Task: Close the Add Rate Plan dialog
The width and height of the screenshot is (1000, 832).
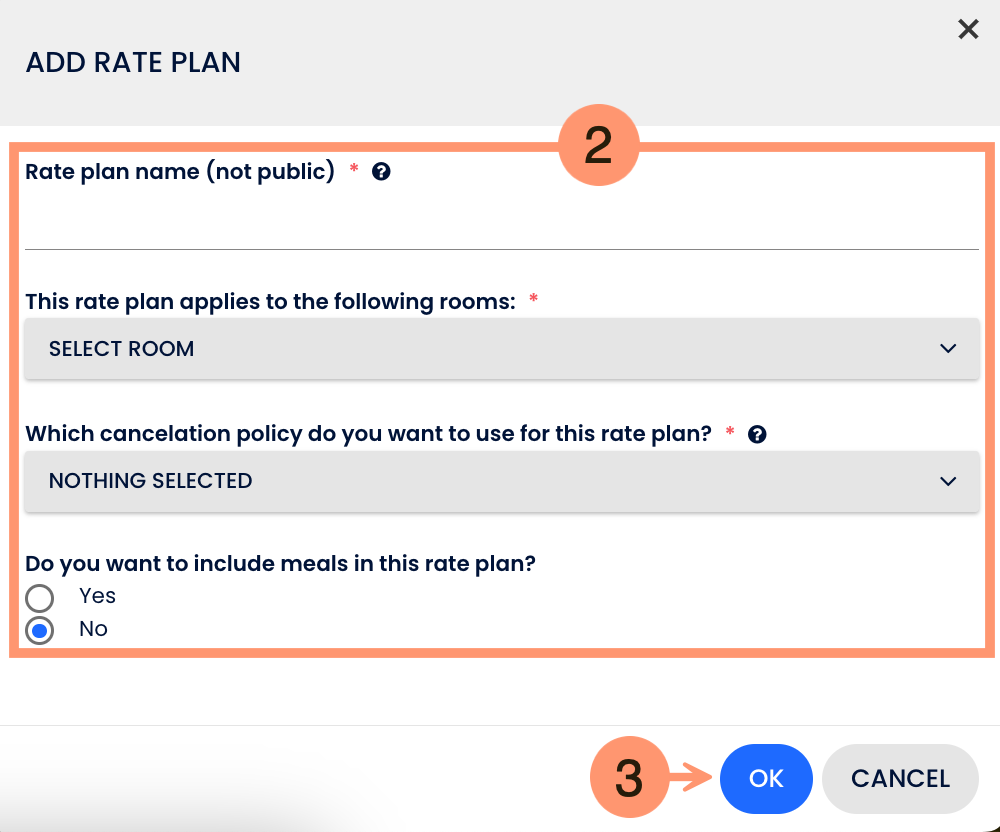Action: 968,30
